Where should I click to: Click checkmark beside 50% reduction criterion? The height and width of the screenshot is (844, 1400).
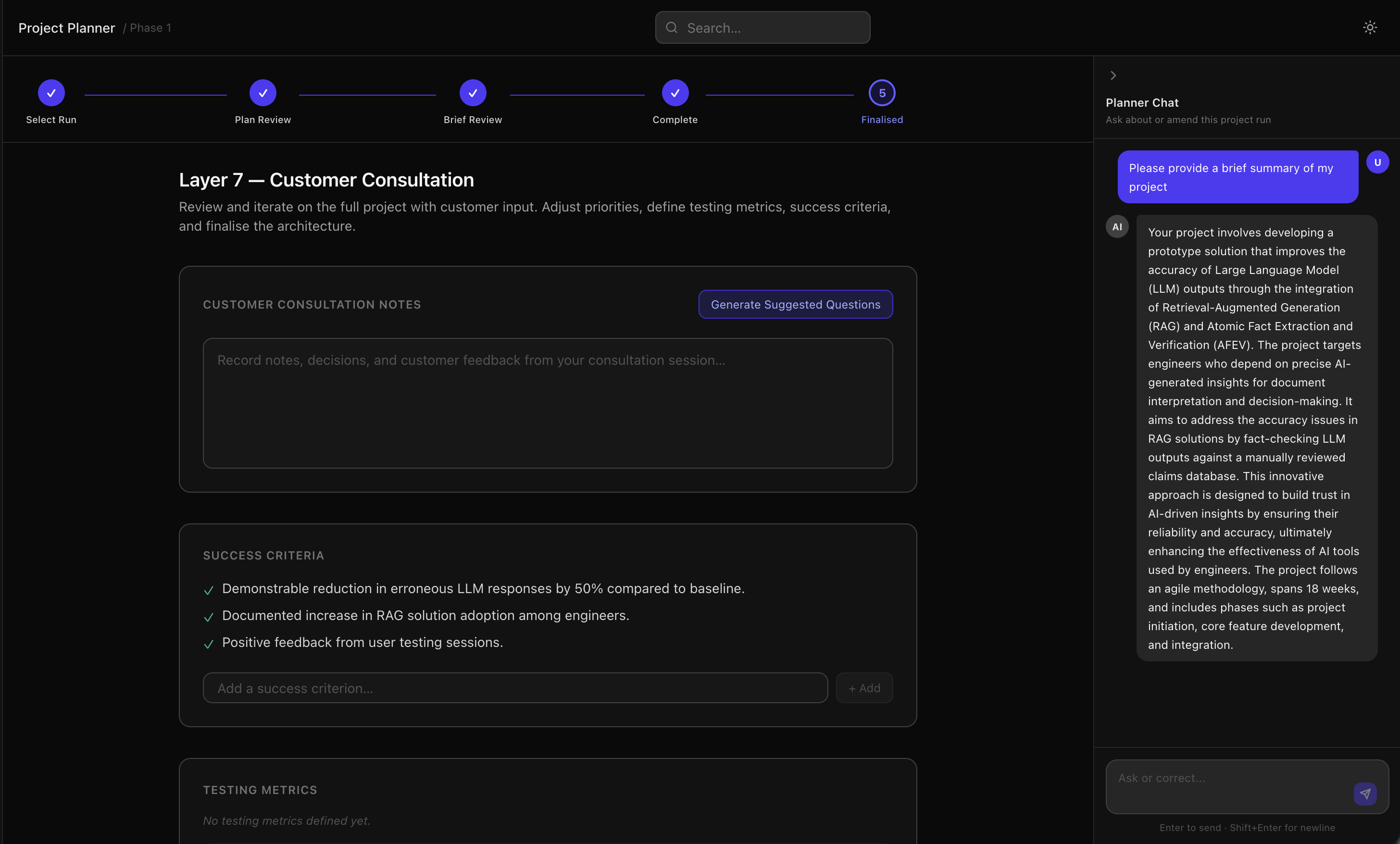(209, 590)
